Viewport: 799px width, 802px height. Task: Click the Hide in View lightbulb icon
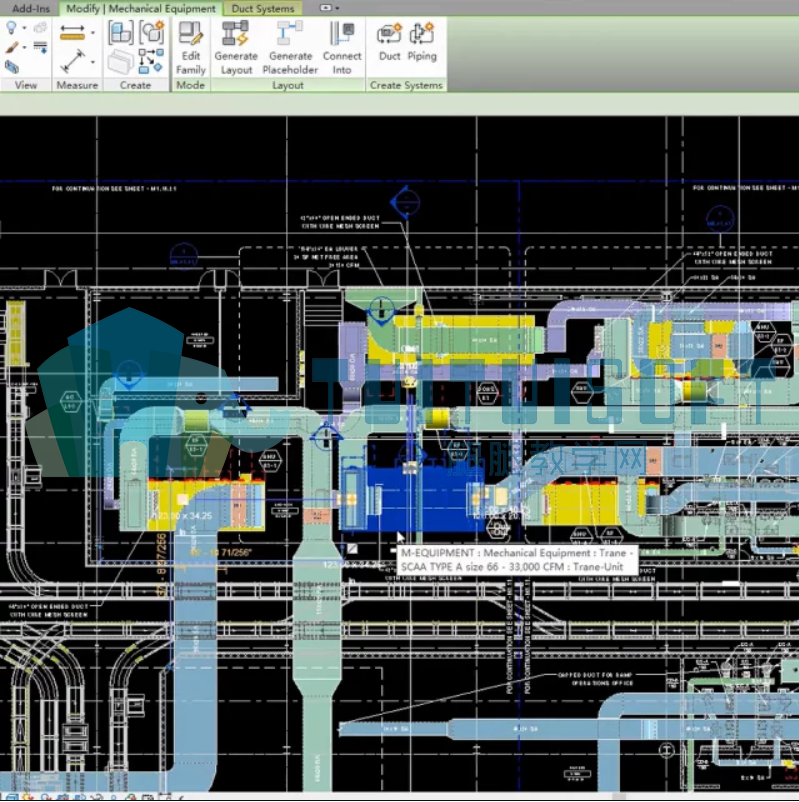coord(11,28)
